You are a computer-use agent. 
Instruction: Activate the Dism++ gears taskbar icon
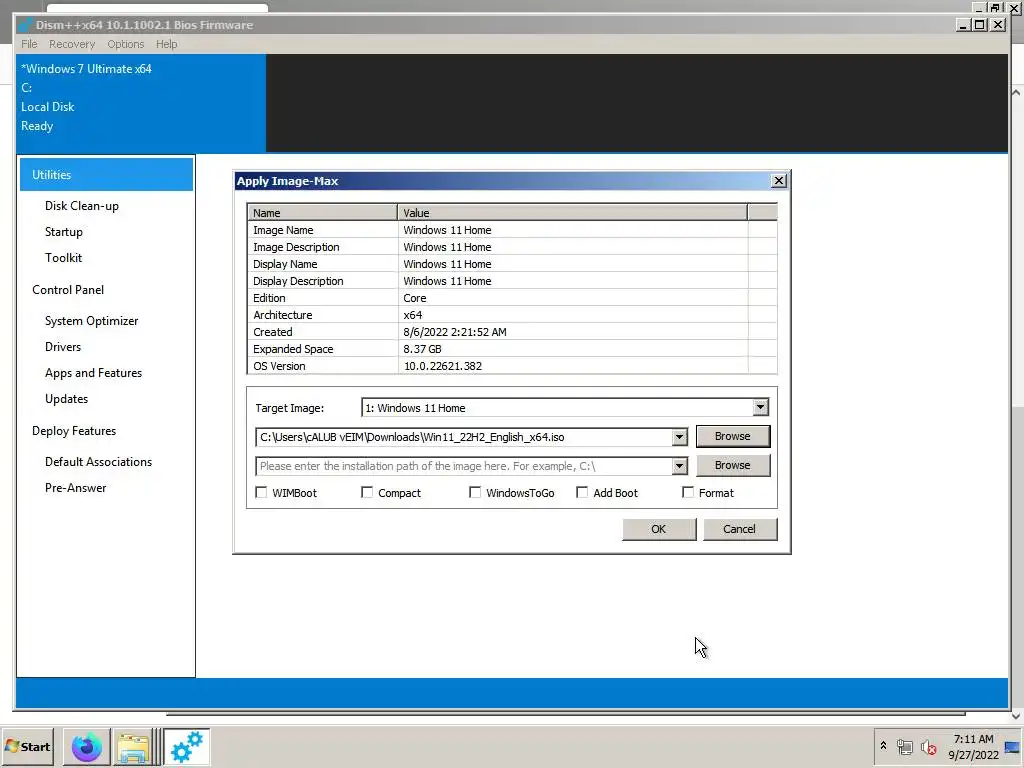(x=187, y=747)
